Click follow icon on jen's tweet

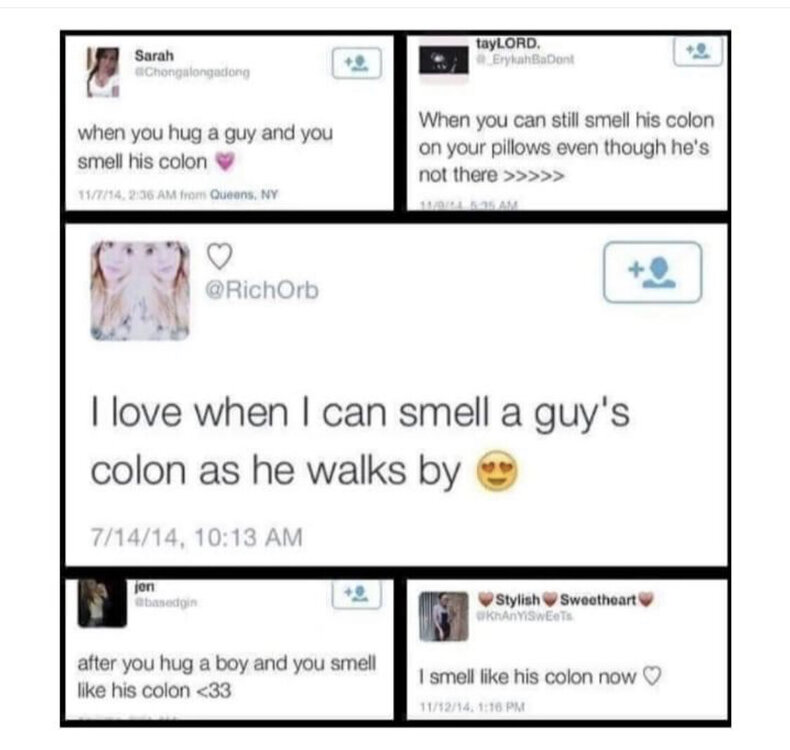pyautogui.click(x=357, y=594)
